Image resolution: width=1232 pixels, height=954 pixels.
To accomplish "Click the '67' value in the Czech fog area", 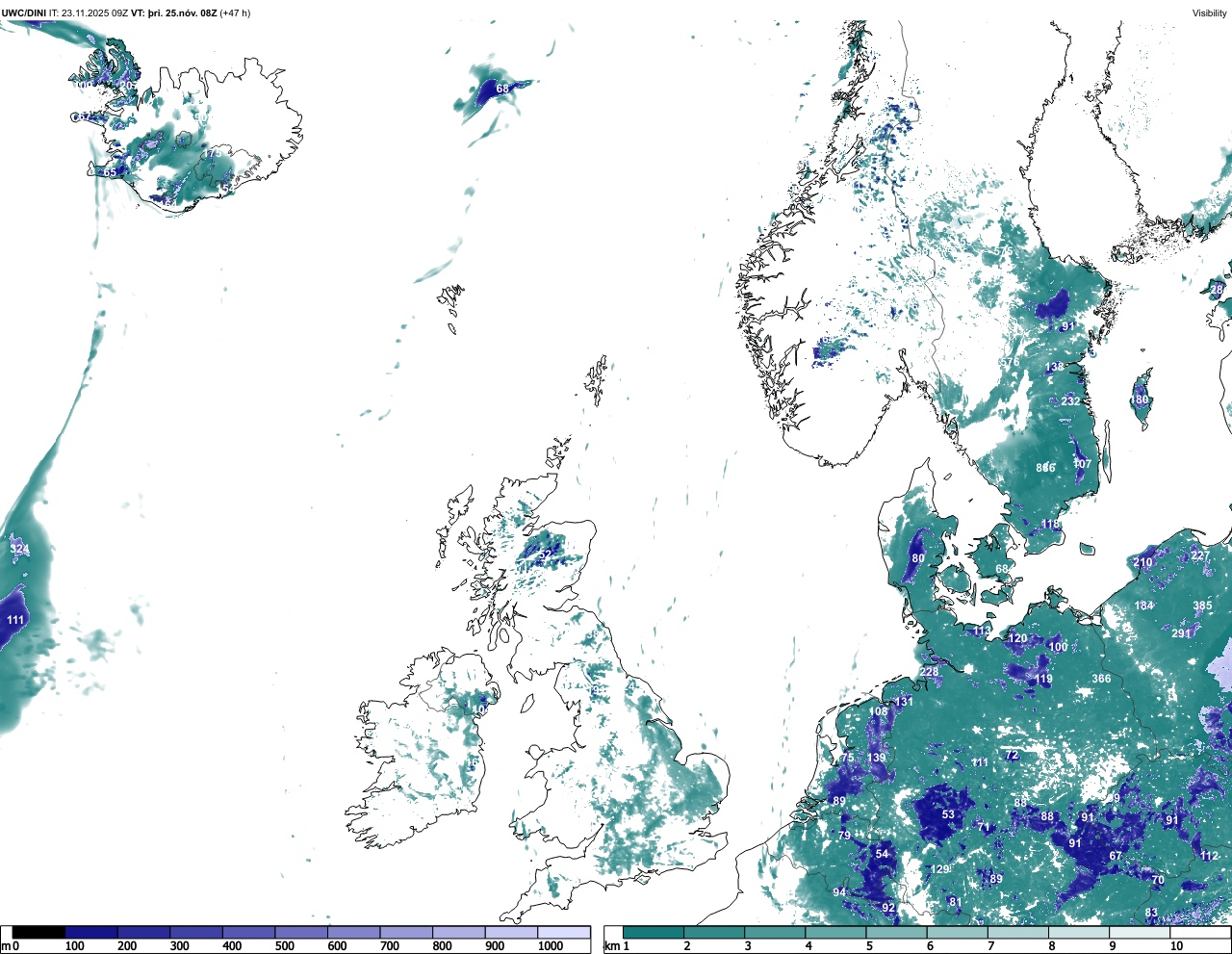I will [x=1116, y=856].
